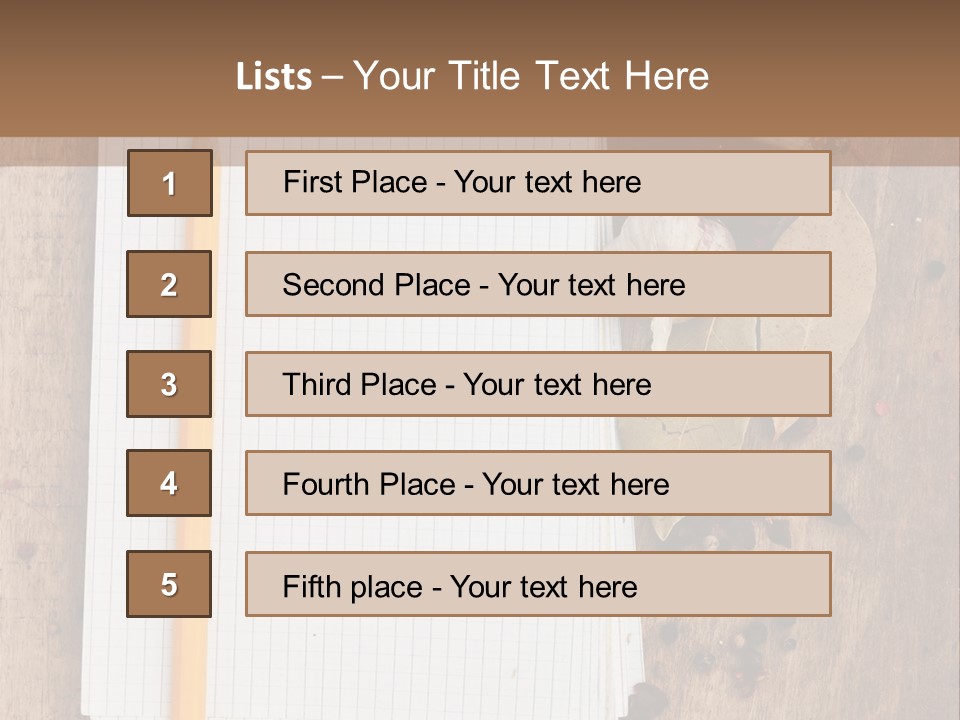Click the pink peppercorn on the right
The width and height of the screenshot is (960, 720).
tap(881, 409)
